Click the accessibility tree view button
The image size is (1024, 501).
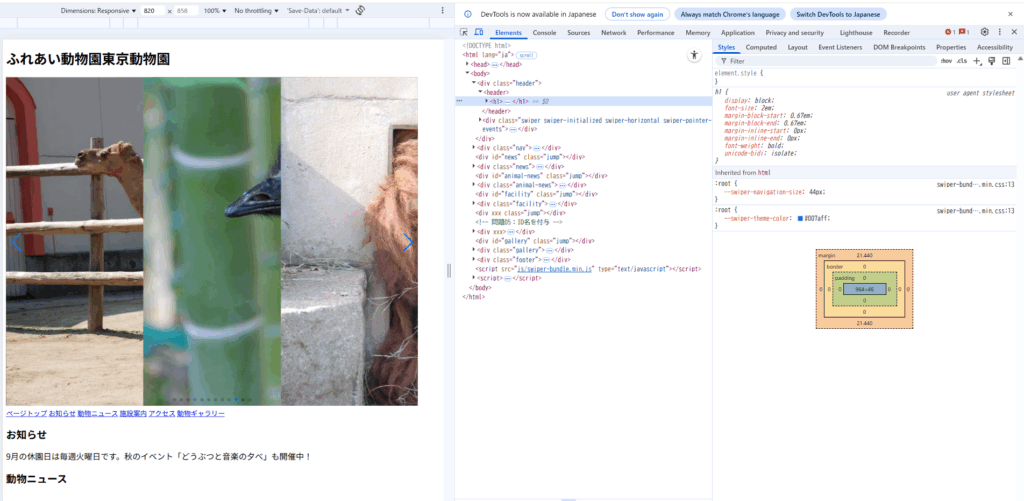(695, 57)
